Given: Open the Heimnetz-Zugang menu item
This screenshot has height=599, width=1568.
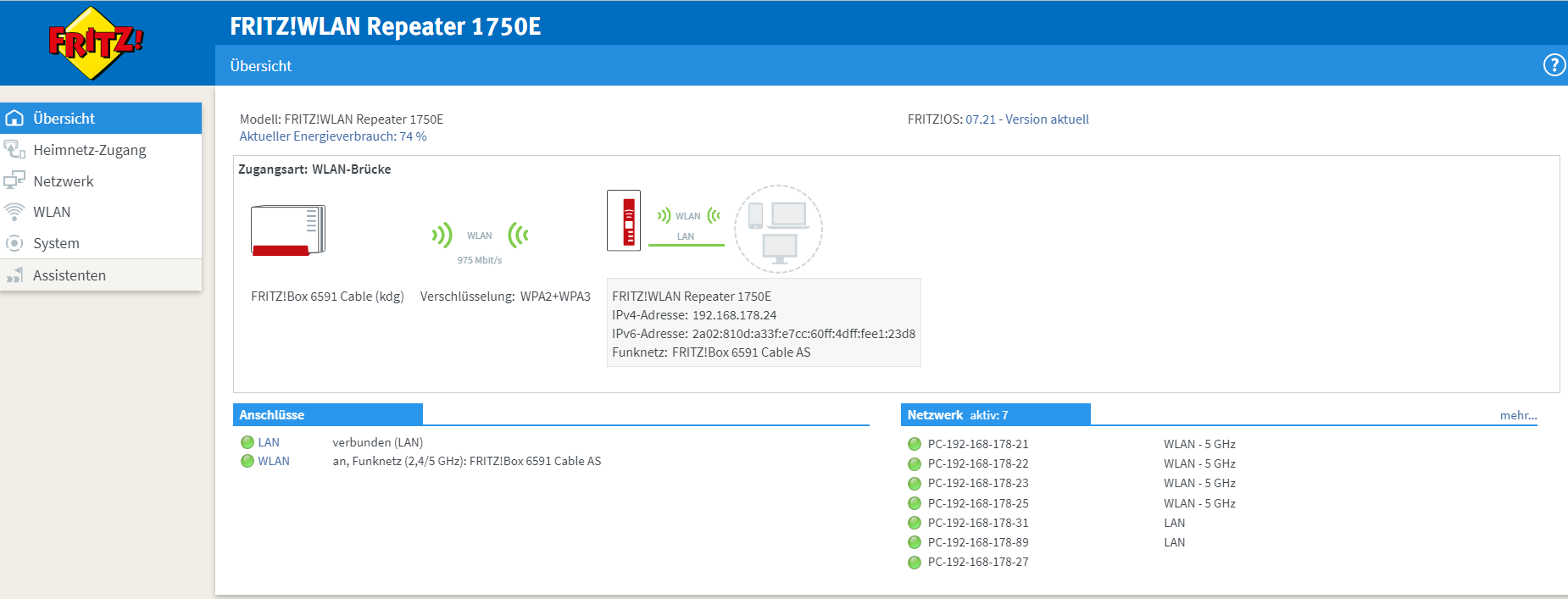Looking at the screenshot, I should [101, 149].
